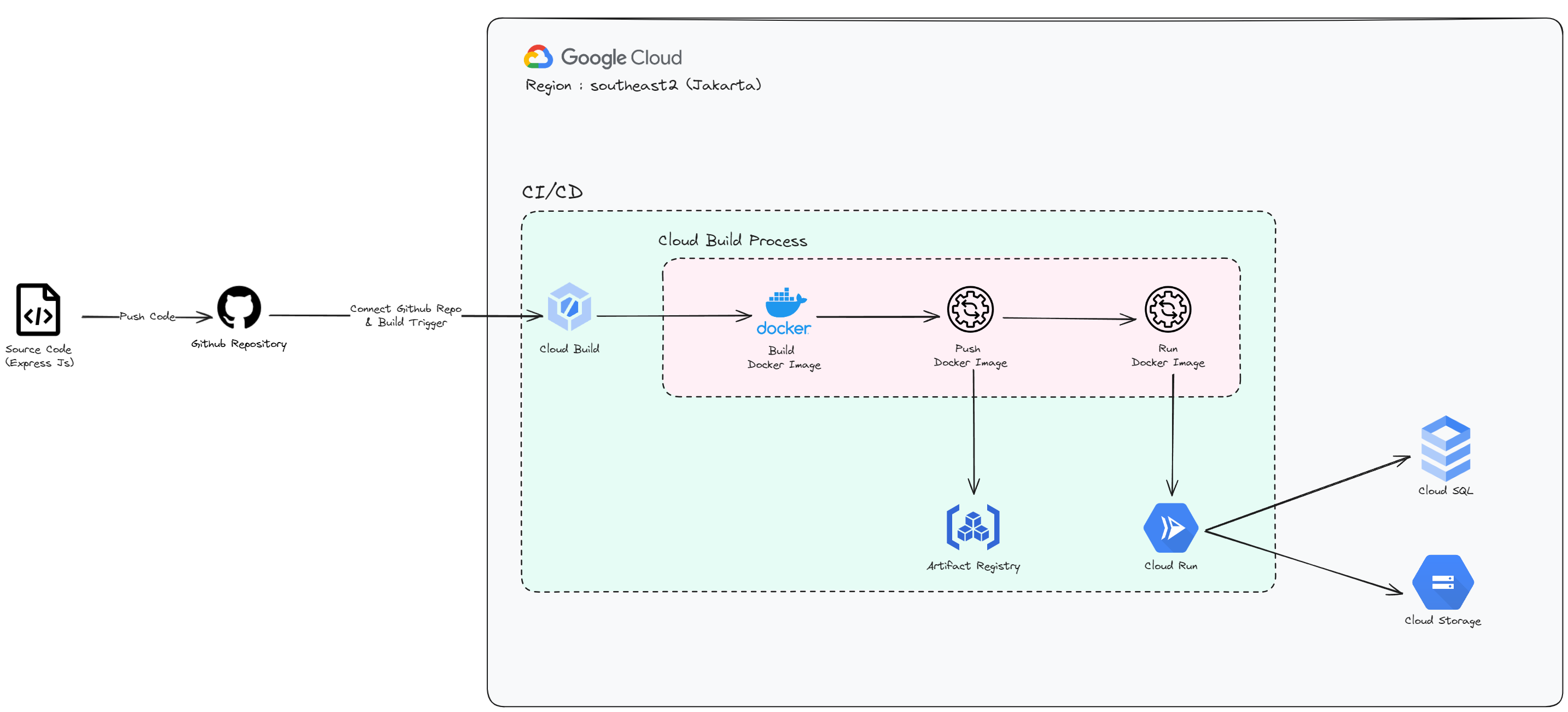Click the Source Code file icon
The width and height of the screenshot is (1568, 712).
(x=38, y=309)
